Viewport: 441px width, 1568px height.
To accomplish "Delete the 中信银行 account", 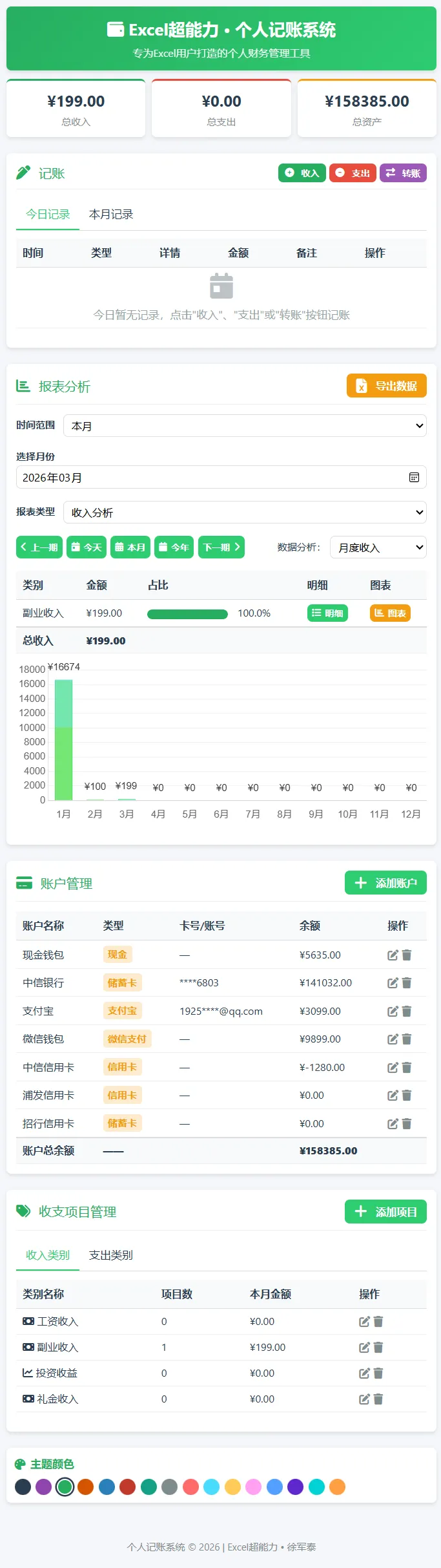I will [407, 983].
